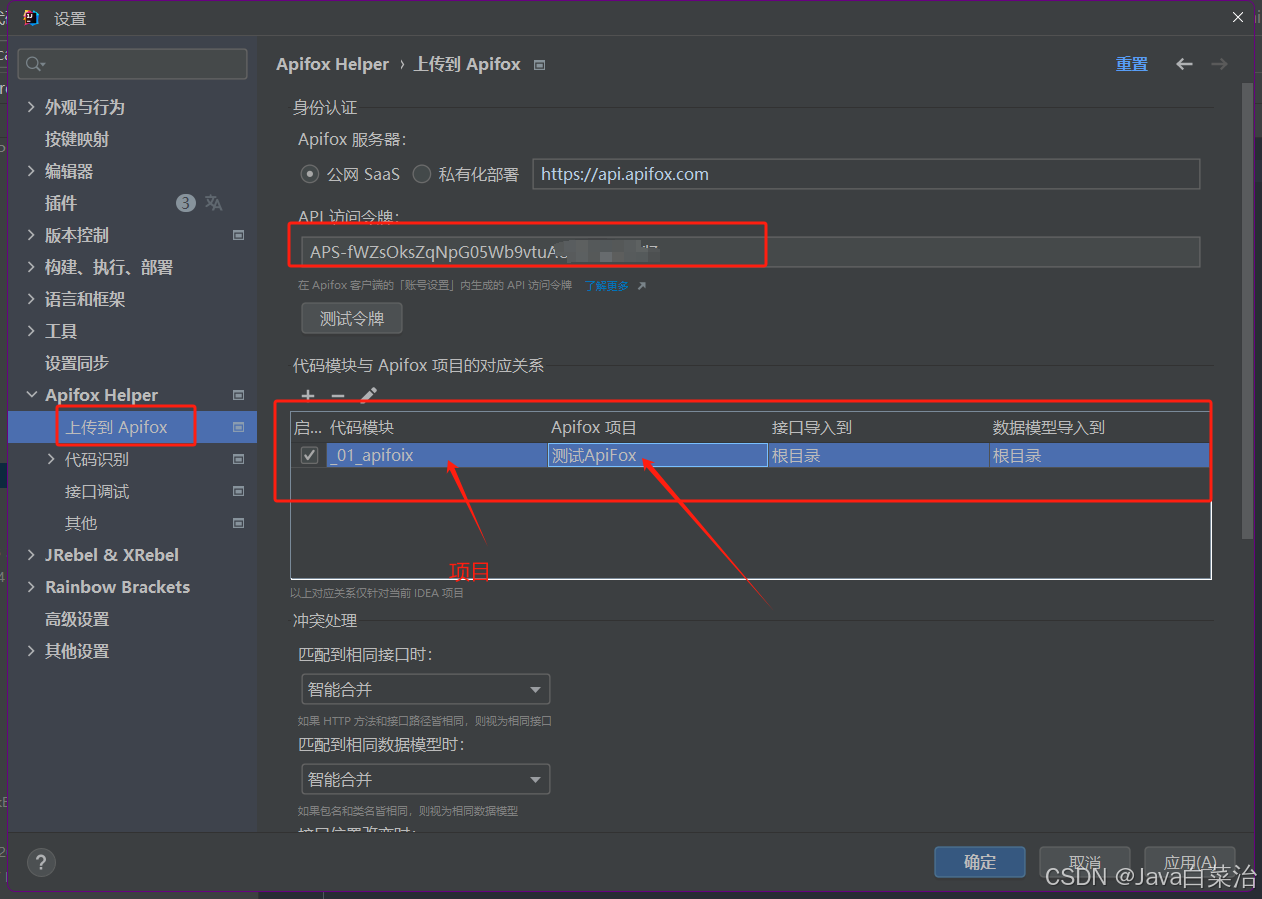Screen dimensions: 1262x899
Task: Expand the JRebel & XRebel node
Action: (x=31, y=555)
